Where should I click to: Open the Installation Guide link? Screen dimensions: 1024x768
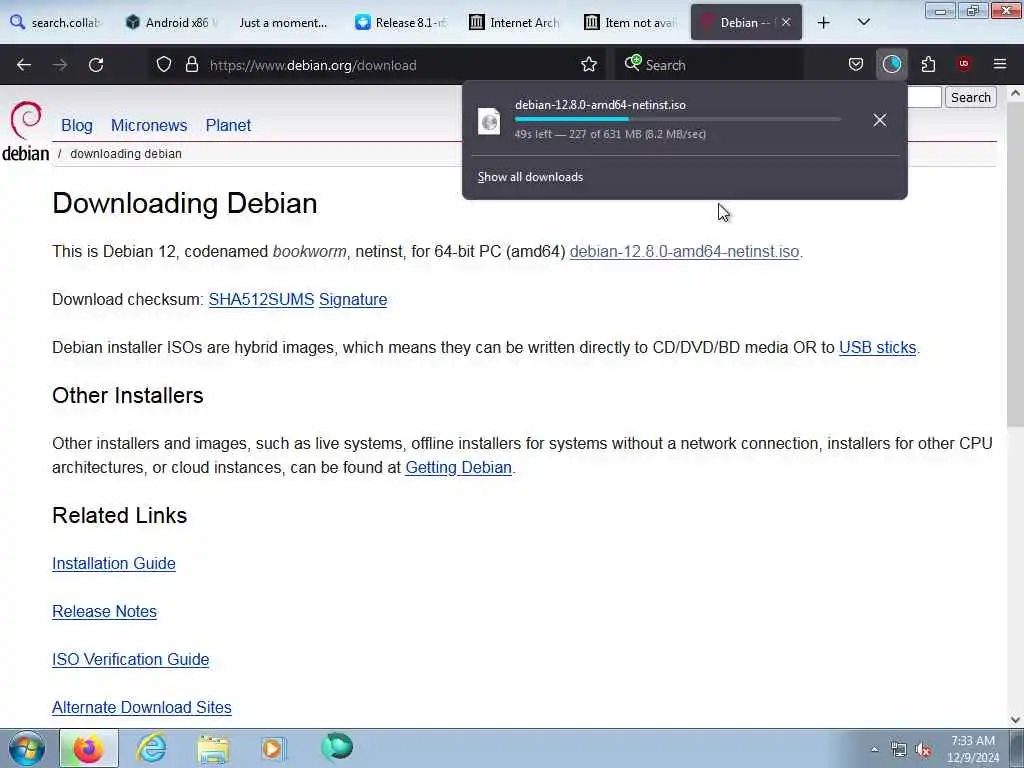pyautogui.click(x=114, y=563)
